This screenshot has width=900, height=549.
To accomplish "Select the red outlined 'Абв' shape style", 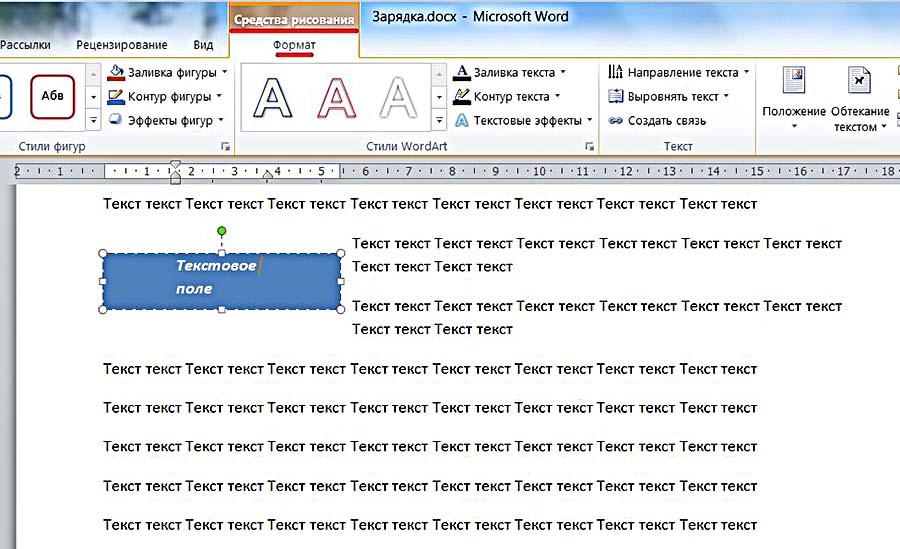I will point(52,96).
